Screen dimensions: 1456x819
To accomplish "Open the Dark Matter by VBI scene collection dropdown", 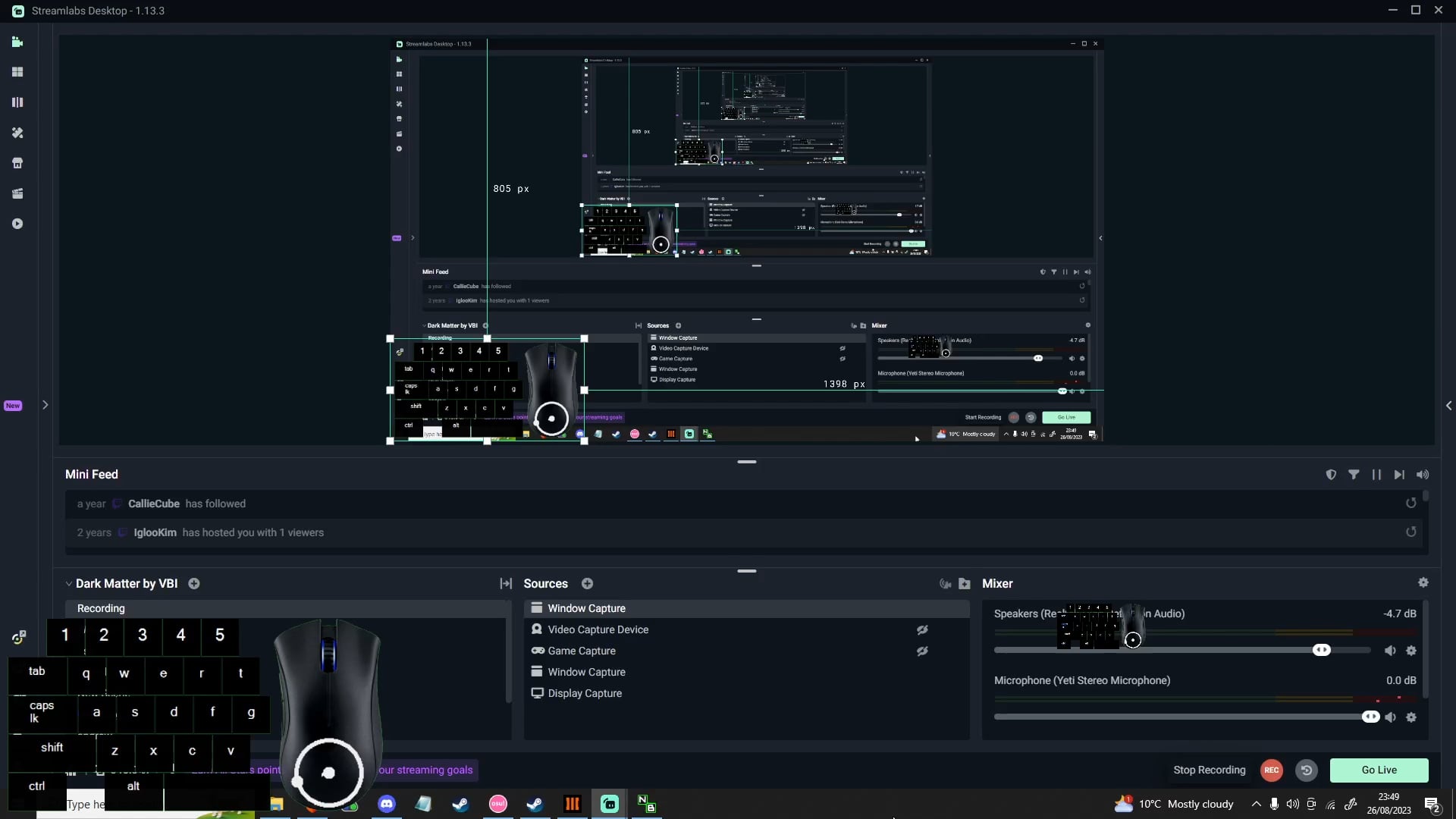I will click(x=121, y=584).
